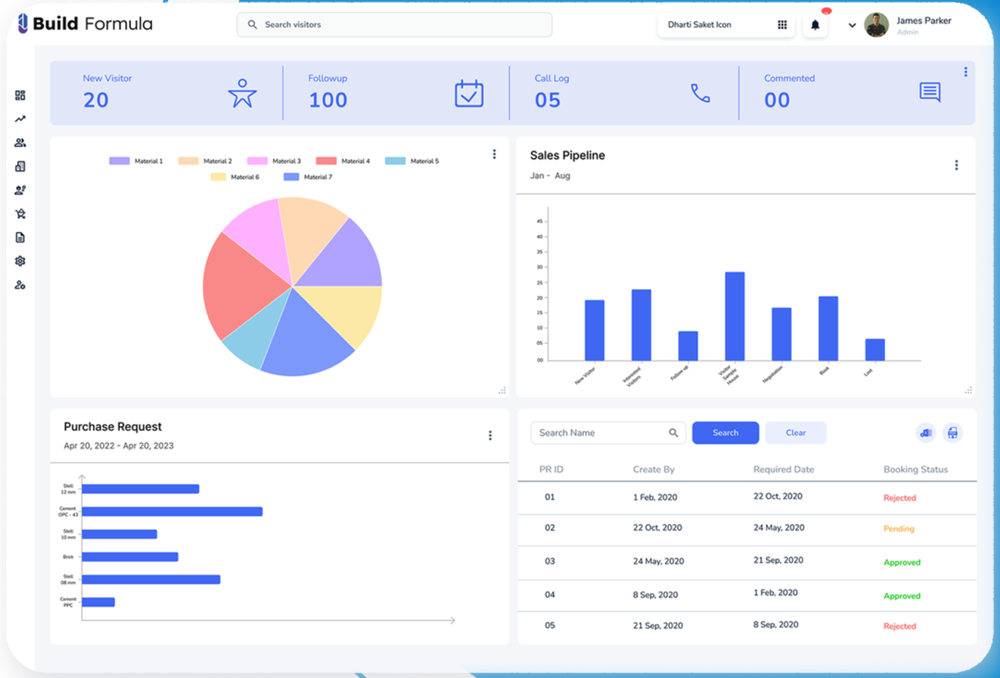
Task: Click the Followup calendar check icon
Action: [469, 93]
